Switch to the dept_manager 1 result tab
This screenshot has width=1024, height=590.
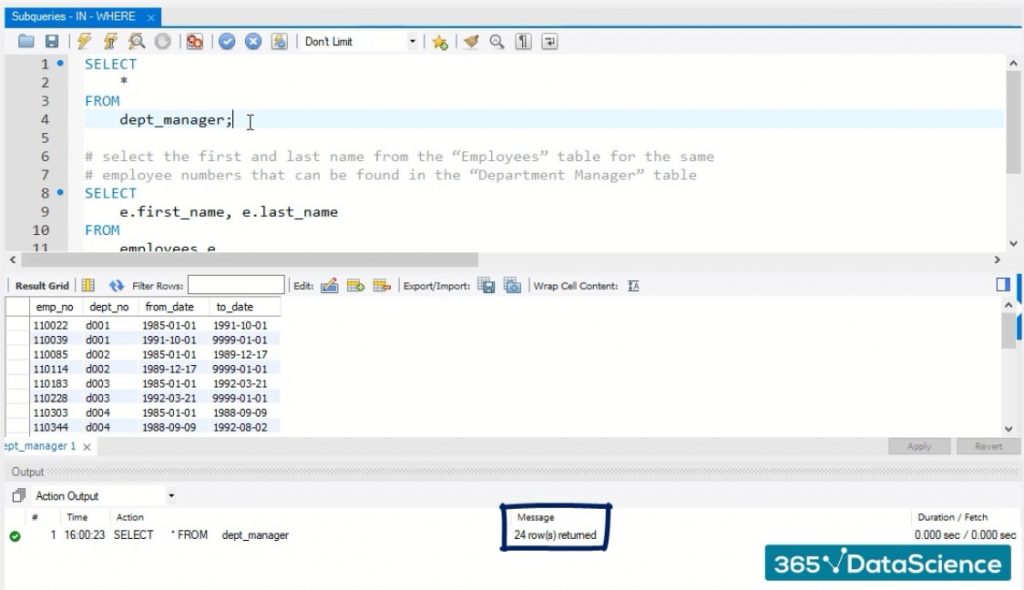38,446
